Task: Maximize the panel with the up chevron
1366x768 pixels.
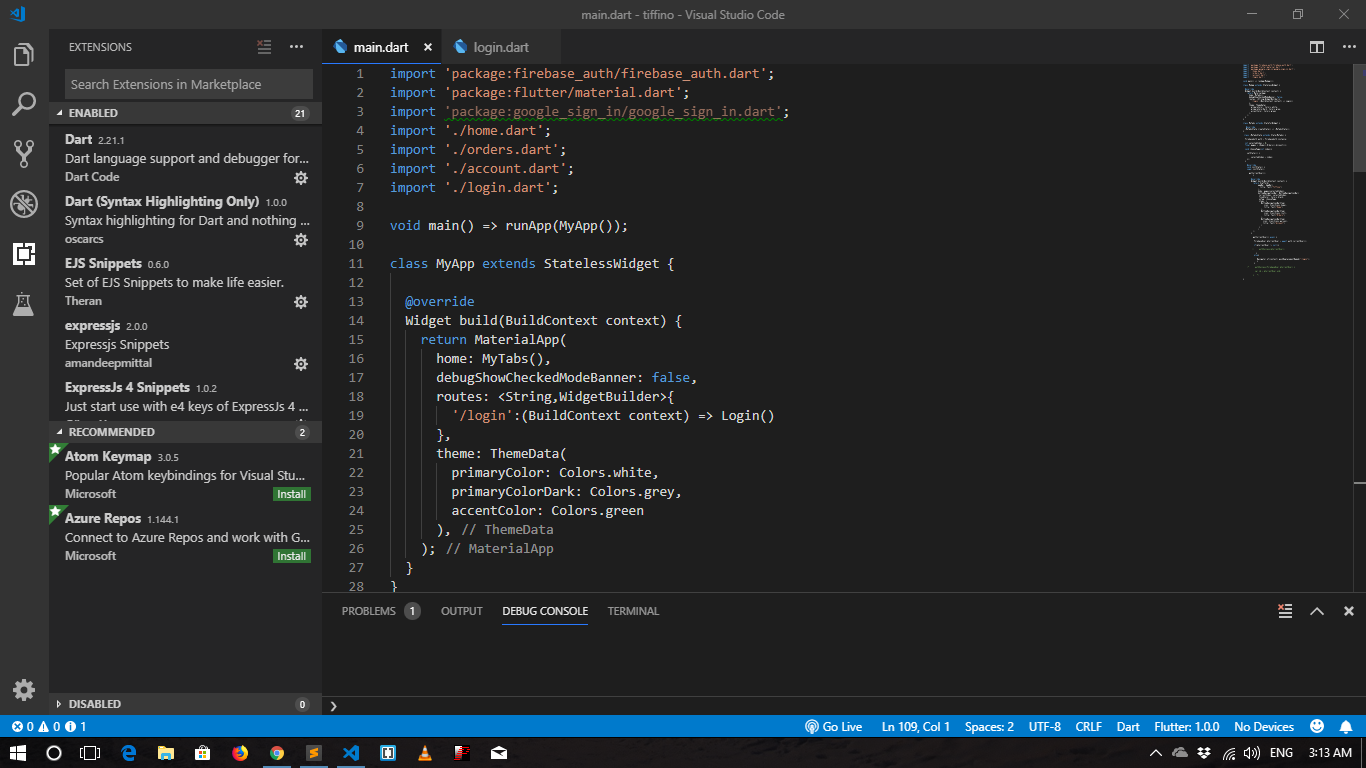Action: click(1317, 611)
